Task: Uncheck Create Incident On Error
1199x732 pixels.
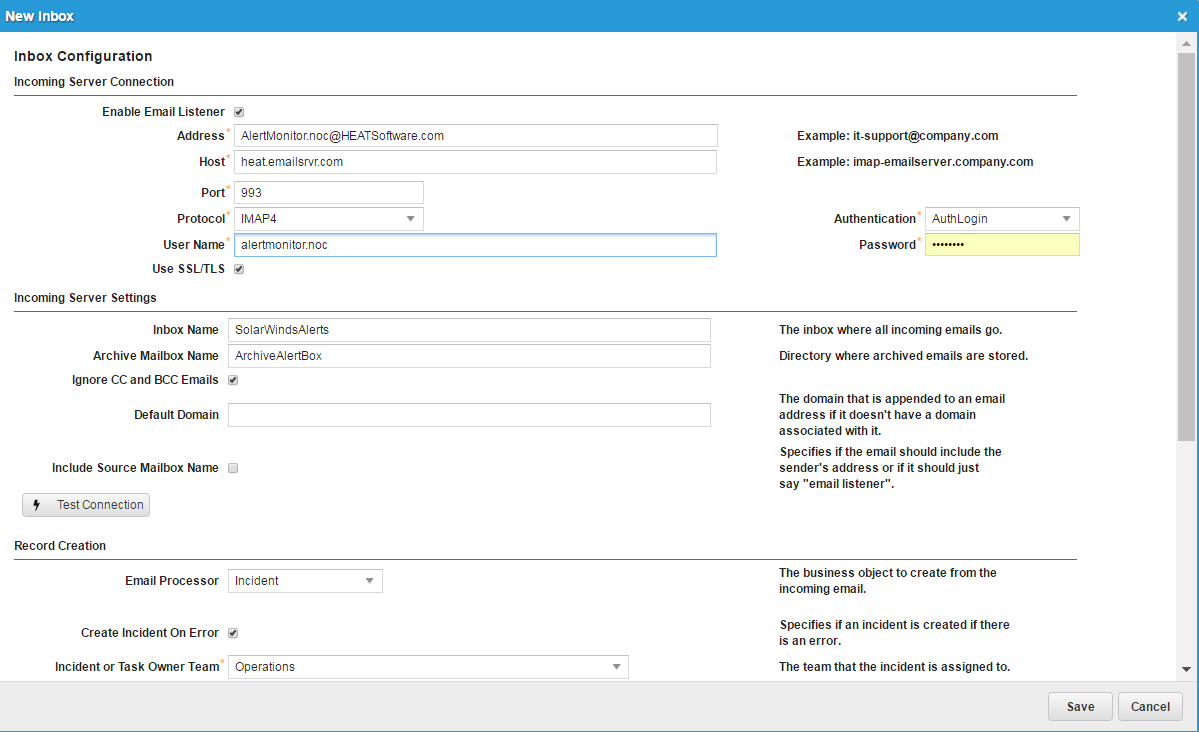Action: click(x=233, y=633)
